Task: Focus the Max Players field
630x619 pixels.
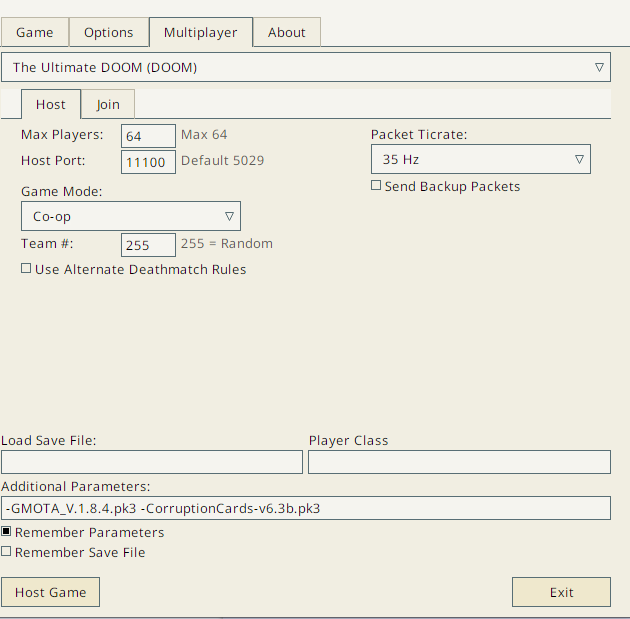Action: (x=148, y=136)
